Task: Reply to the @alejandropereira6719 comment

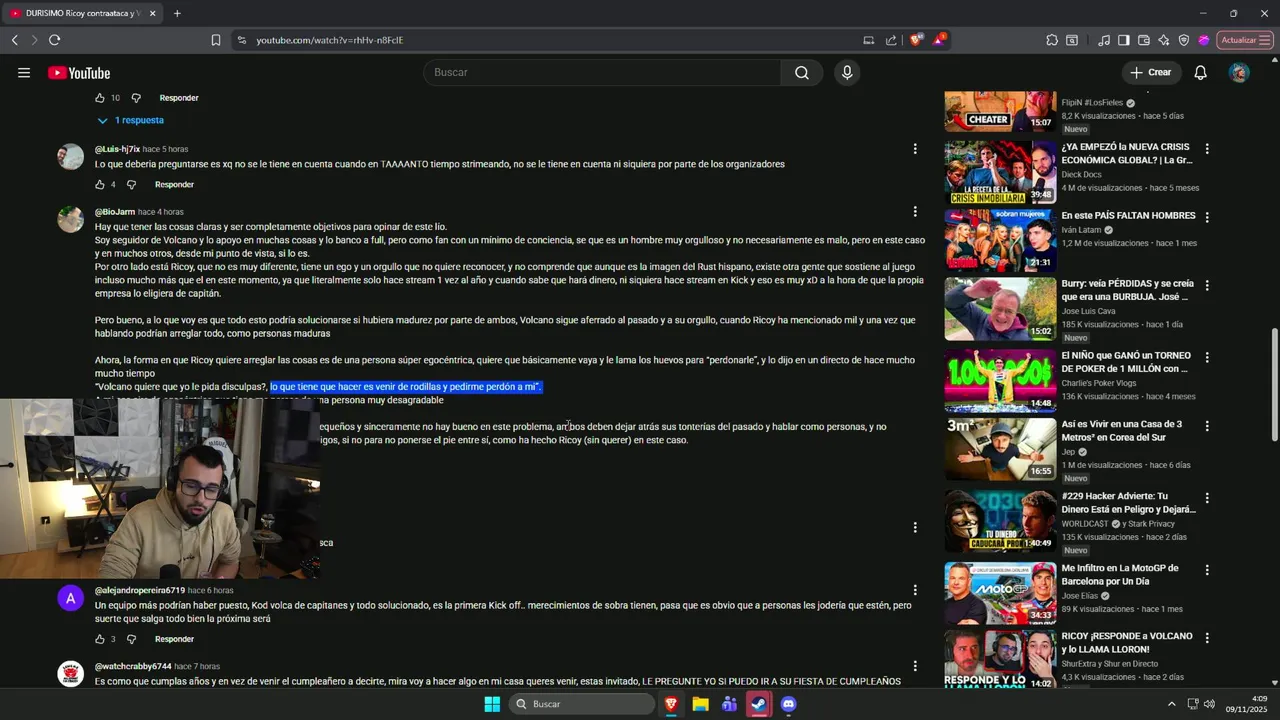Action: point(174,639)
